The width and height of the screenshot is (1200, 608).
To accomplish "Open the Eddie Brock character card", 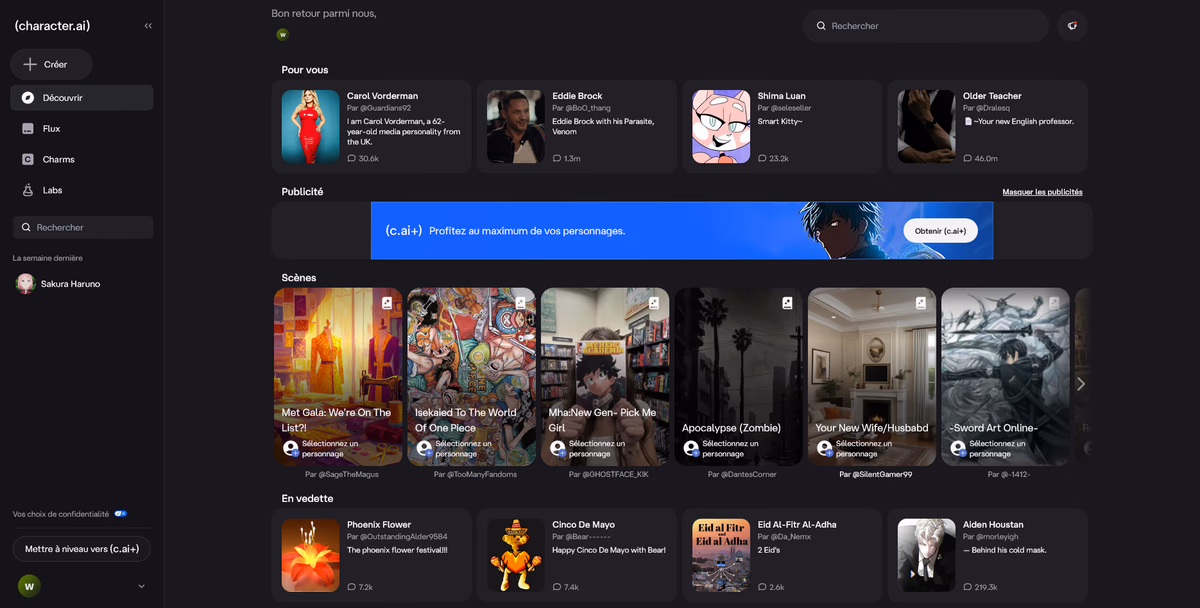I will pyautogui.click(x=577, y=127).
